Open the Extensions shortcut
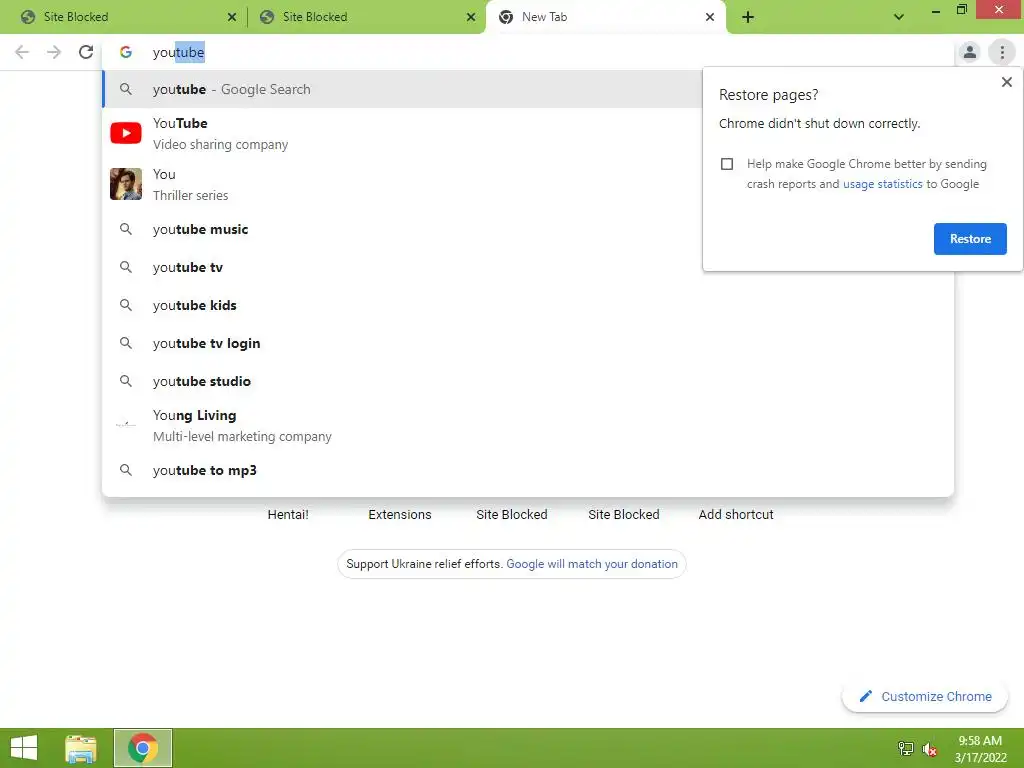Viewport: 1024px width, 768px height. (400, 515)
